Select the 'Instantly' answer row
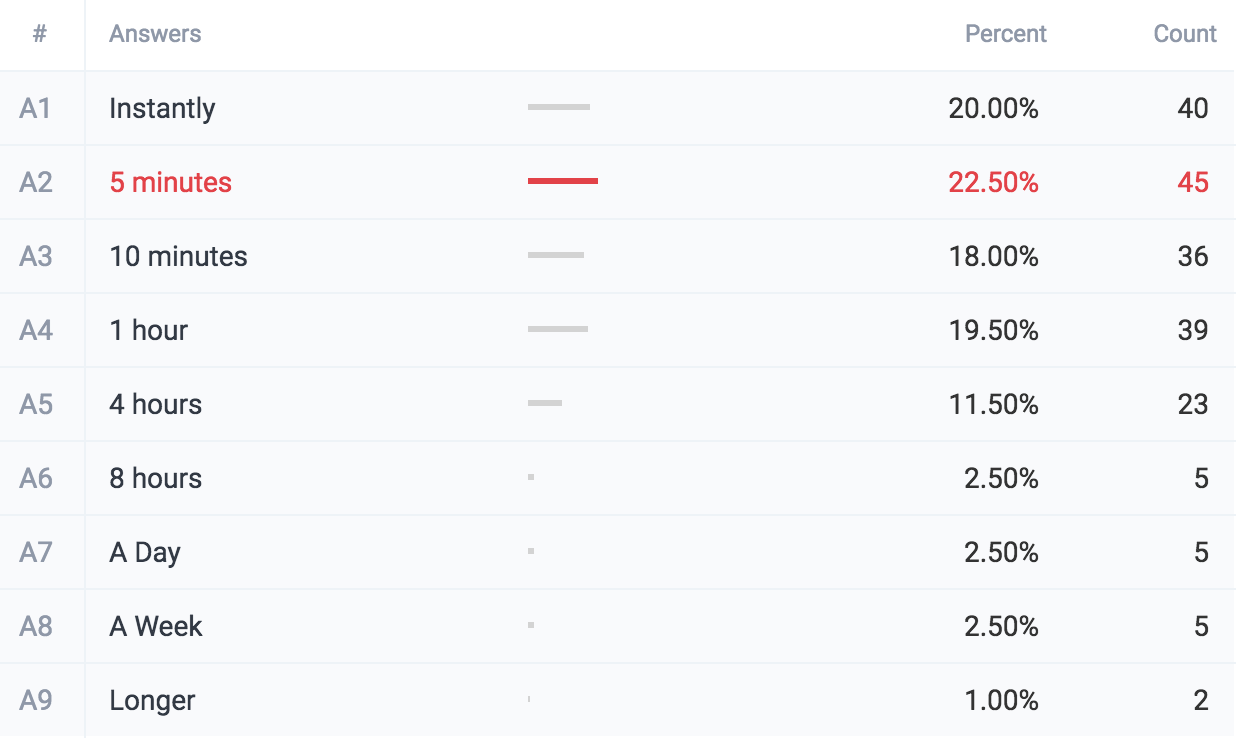This screenshot has height=738, width=1236. point(162,108)
